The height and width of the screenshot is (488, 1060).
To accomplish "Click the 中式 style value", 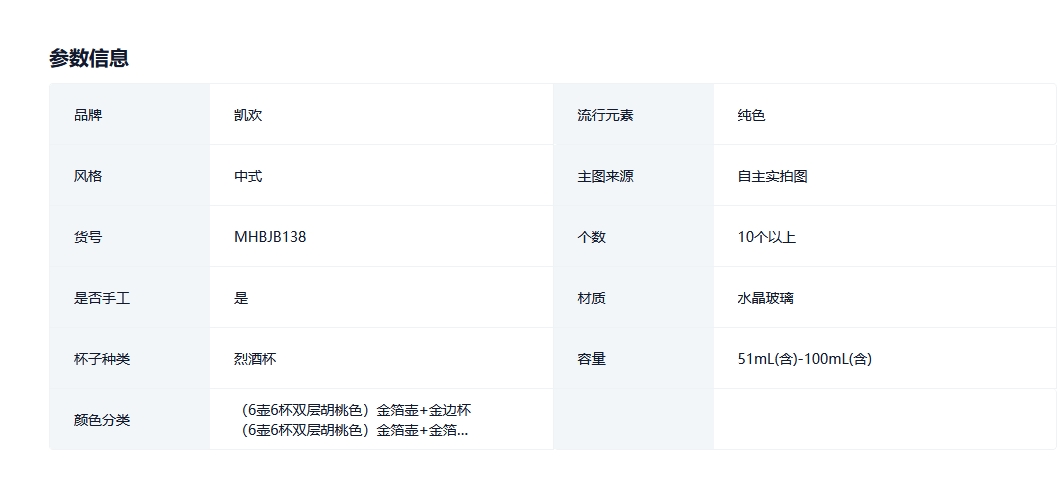I will 248,176.
